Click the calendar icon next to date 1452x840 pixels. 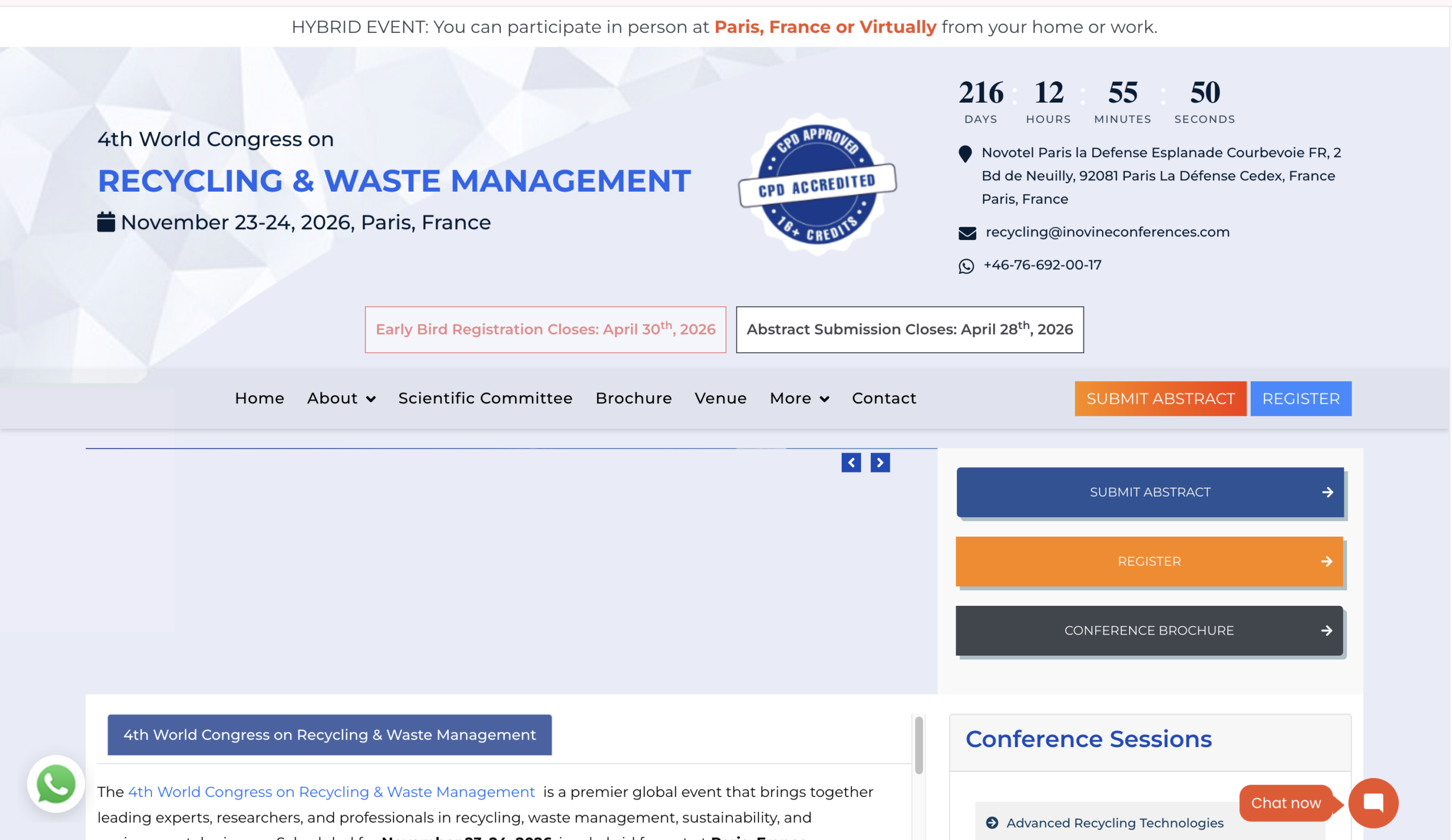(106, 222)
